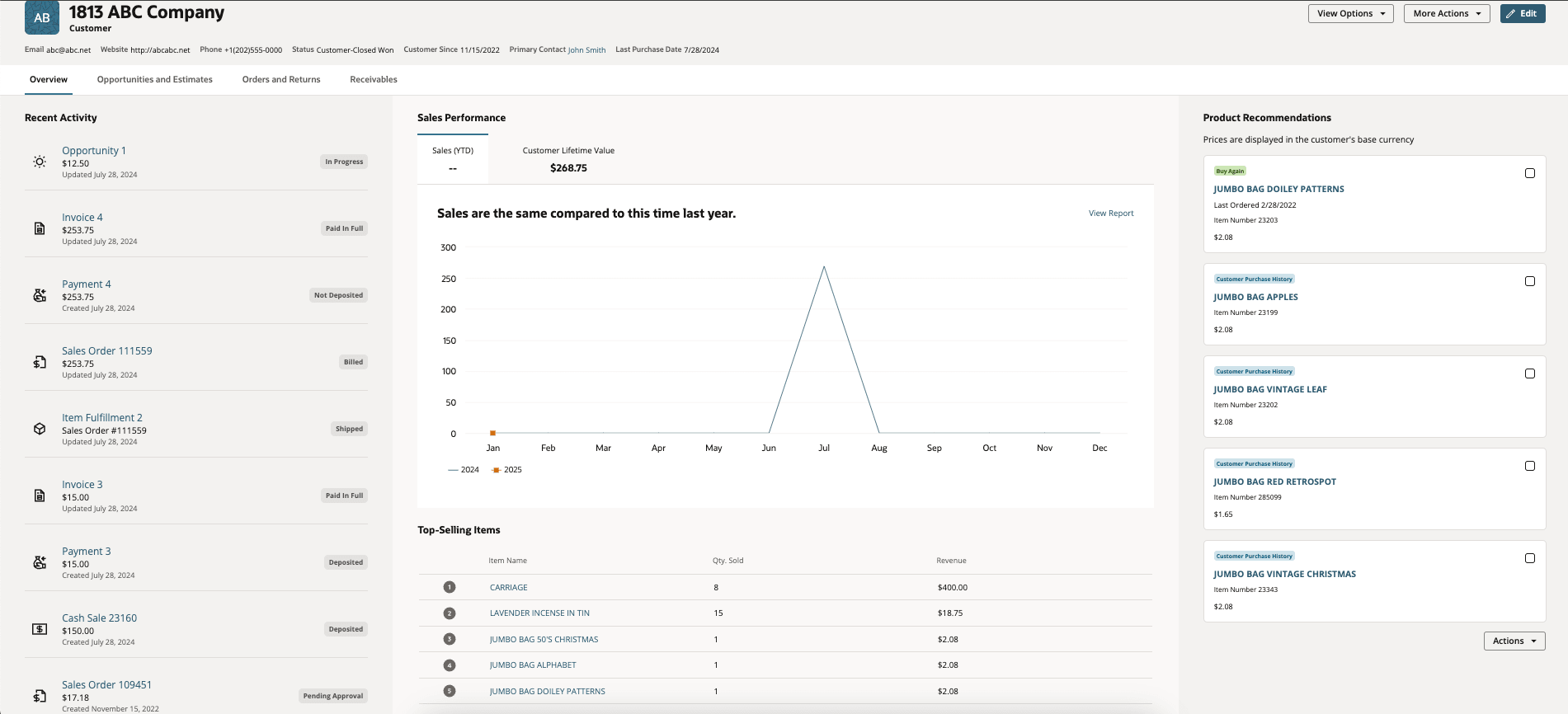Open JUMBO BAG RED RETROSPOT recommendation title
Screen dimensions: 1568x714
1274,482
